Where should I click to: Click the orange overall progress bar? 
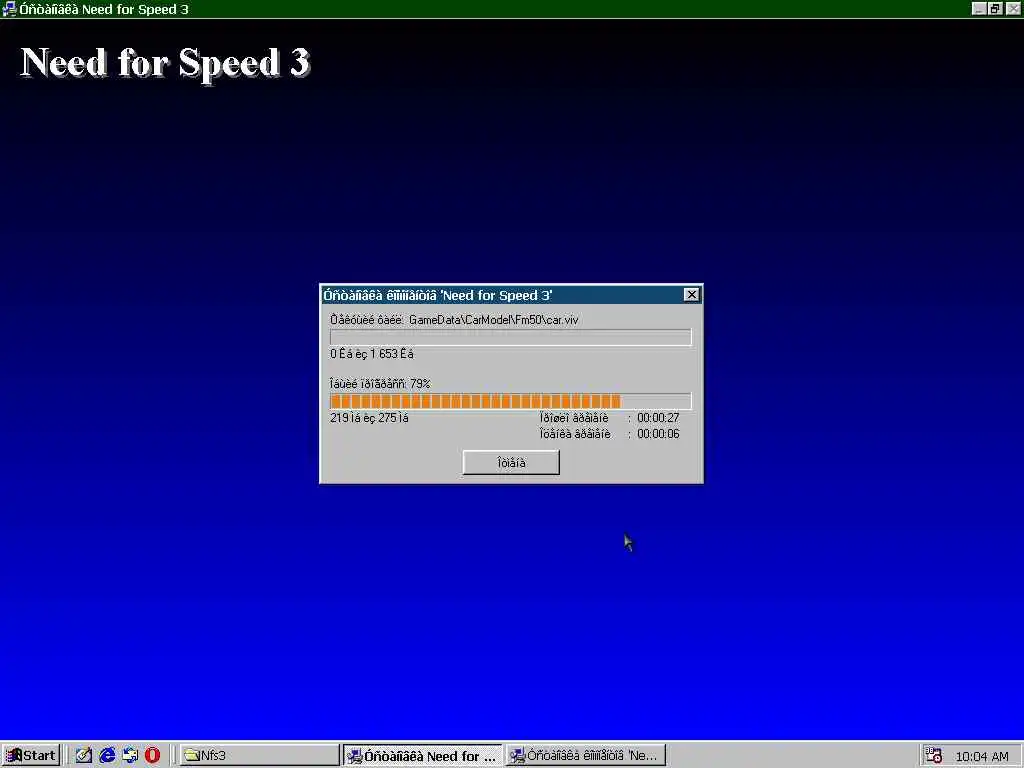[511, 401]
